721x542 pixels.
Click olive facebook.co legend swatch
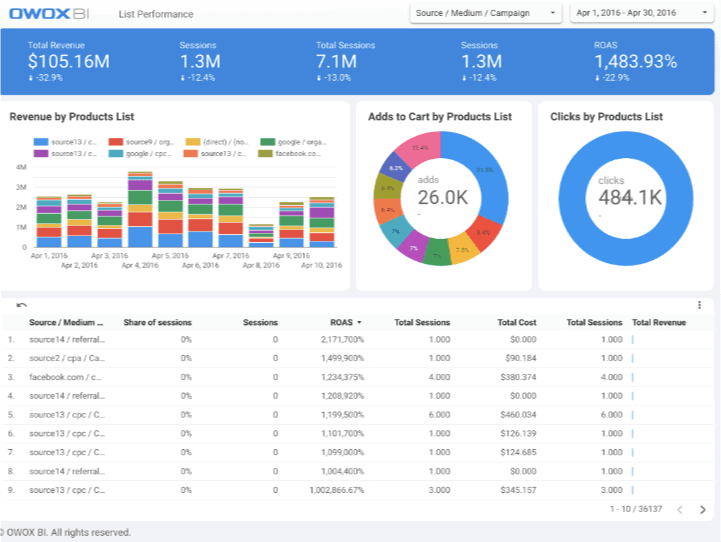coord(265,154)
